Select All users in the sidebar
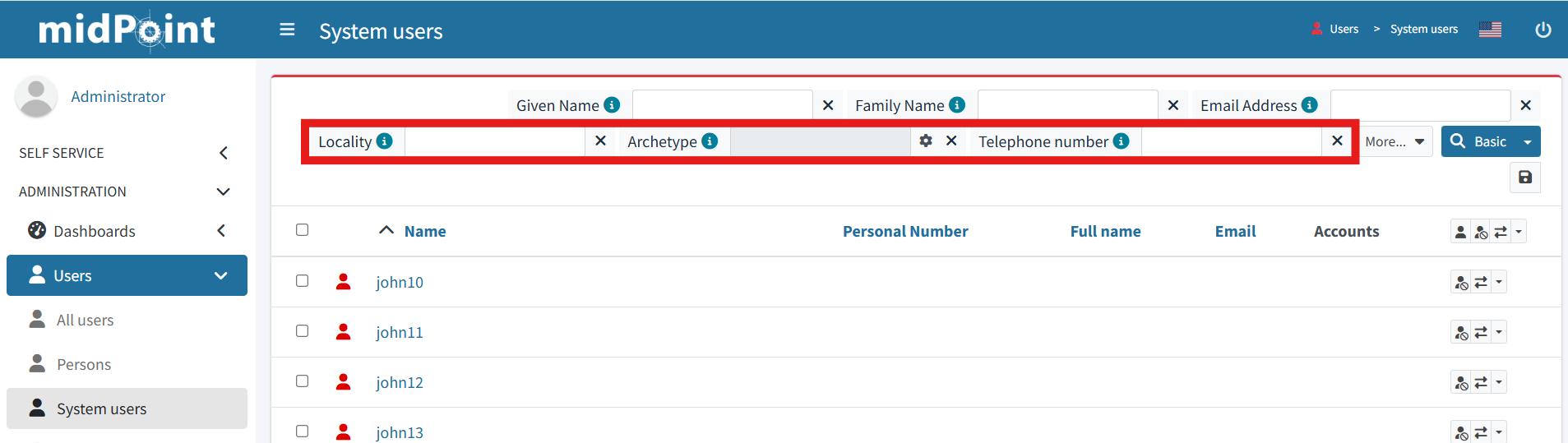 [85, 320]
